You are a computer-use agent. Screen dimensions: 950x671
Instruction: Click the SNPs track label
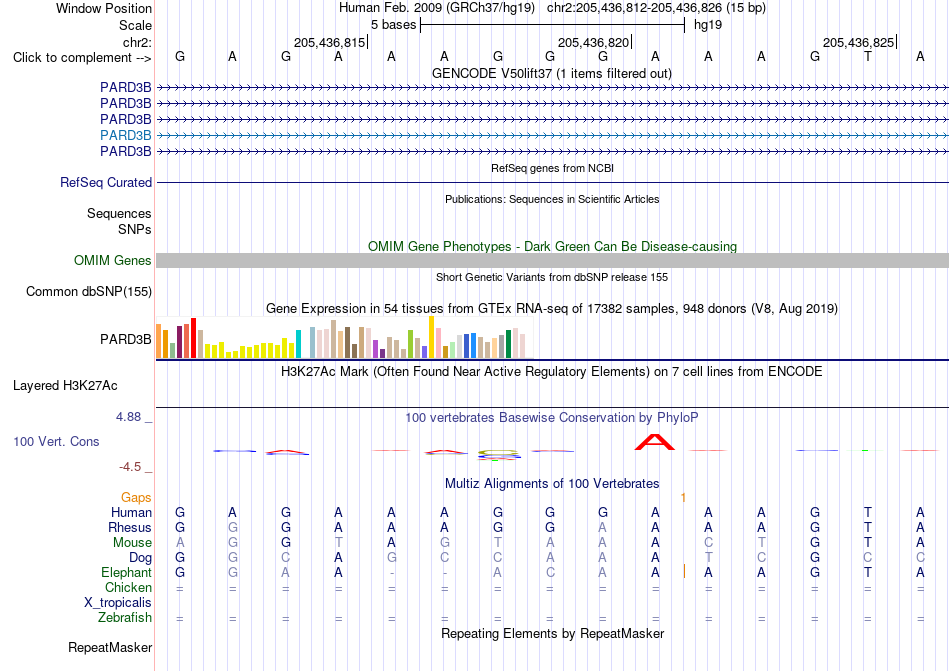(135, 230)
